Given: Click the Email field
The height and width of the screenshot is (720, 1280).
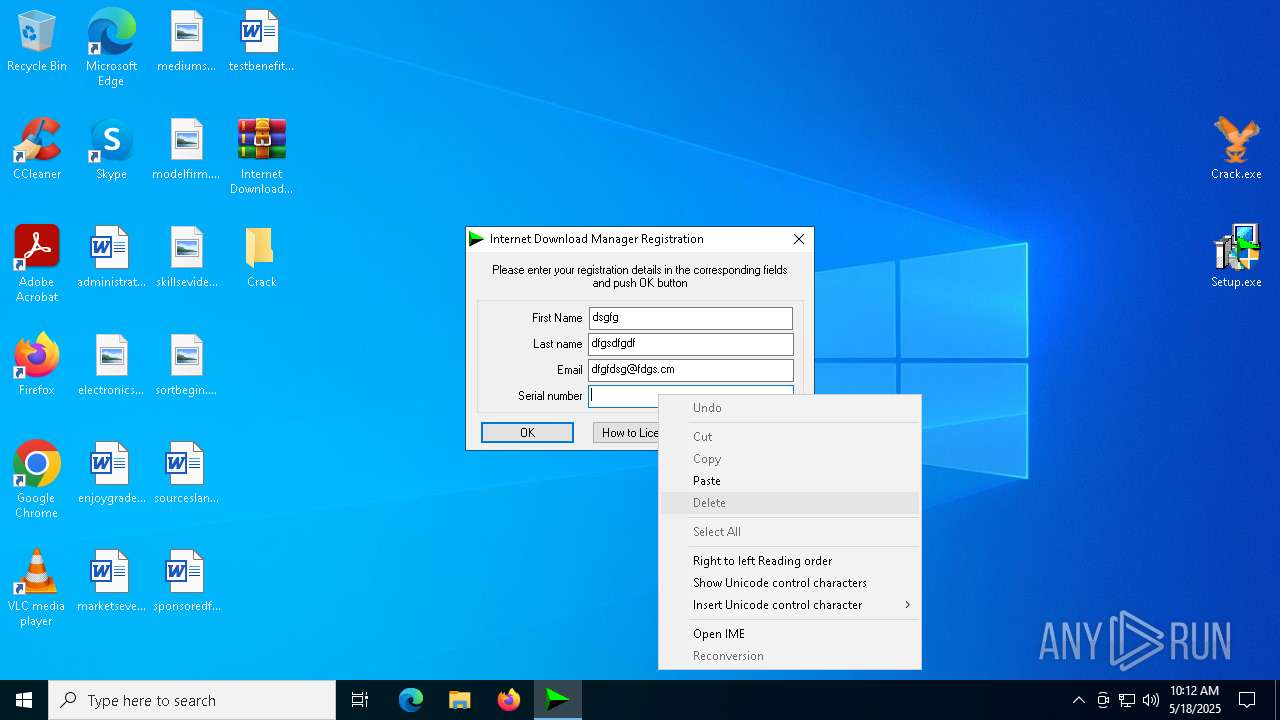Looking at the screenshot, I should [691, 370].
